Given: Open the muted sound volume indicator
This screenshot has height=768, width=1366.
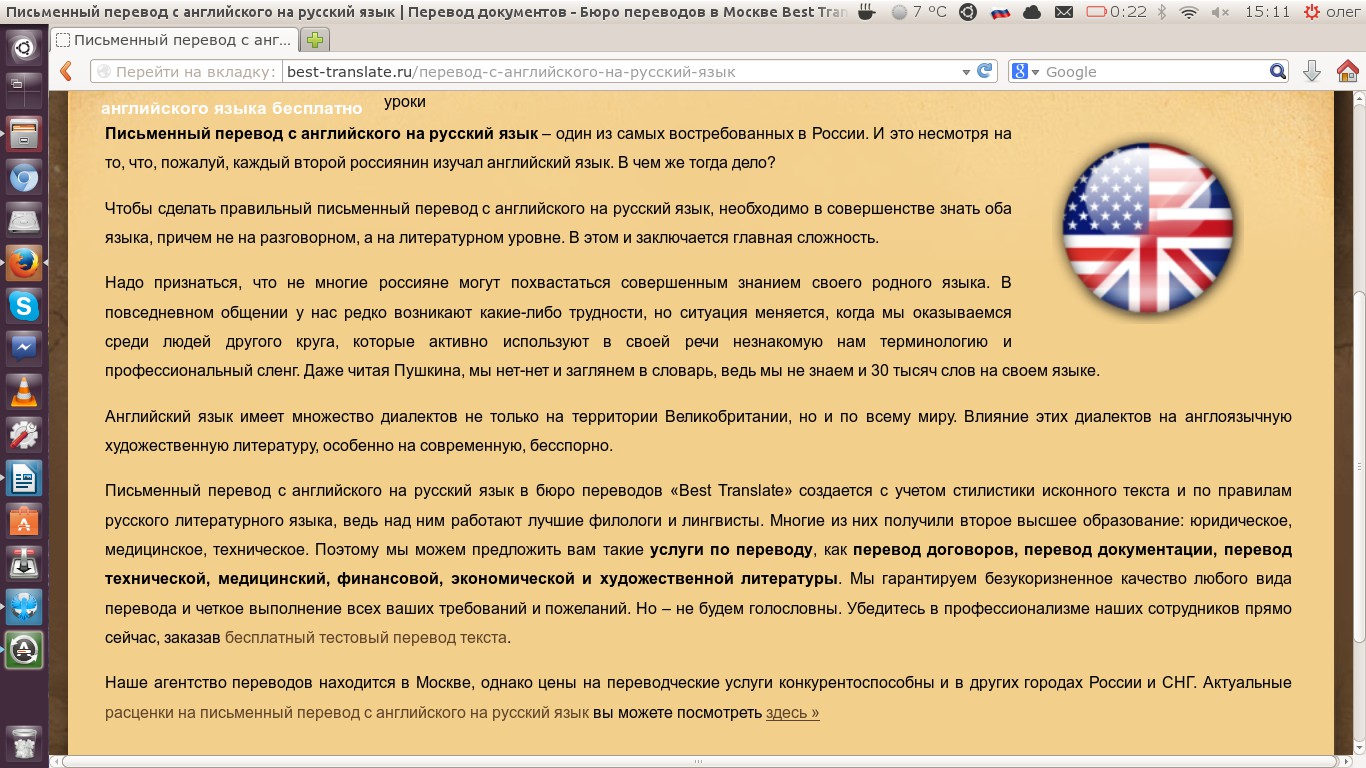Looking at the screenshot, I should tap(1220, 12).
